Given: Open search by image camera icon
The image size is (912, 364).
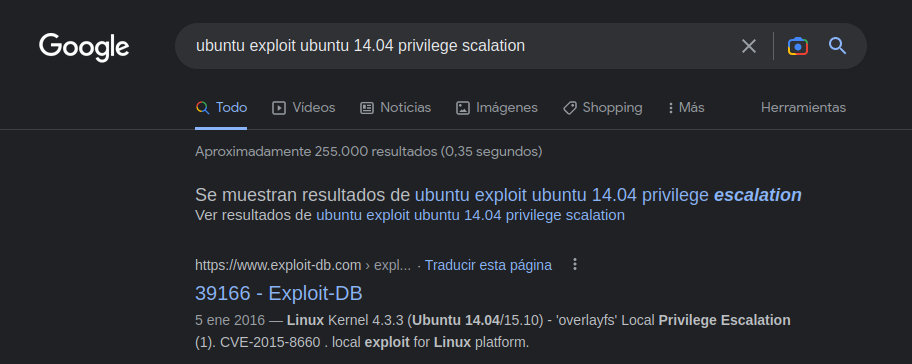Looking at the screenshot, I should click(x=797, y=46).
